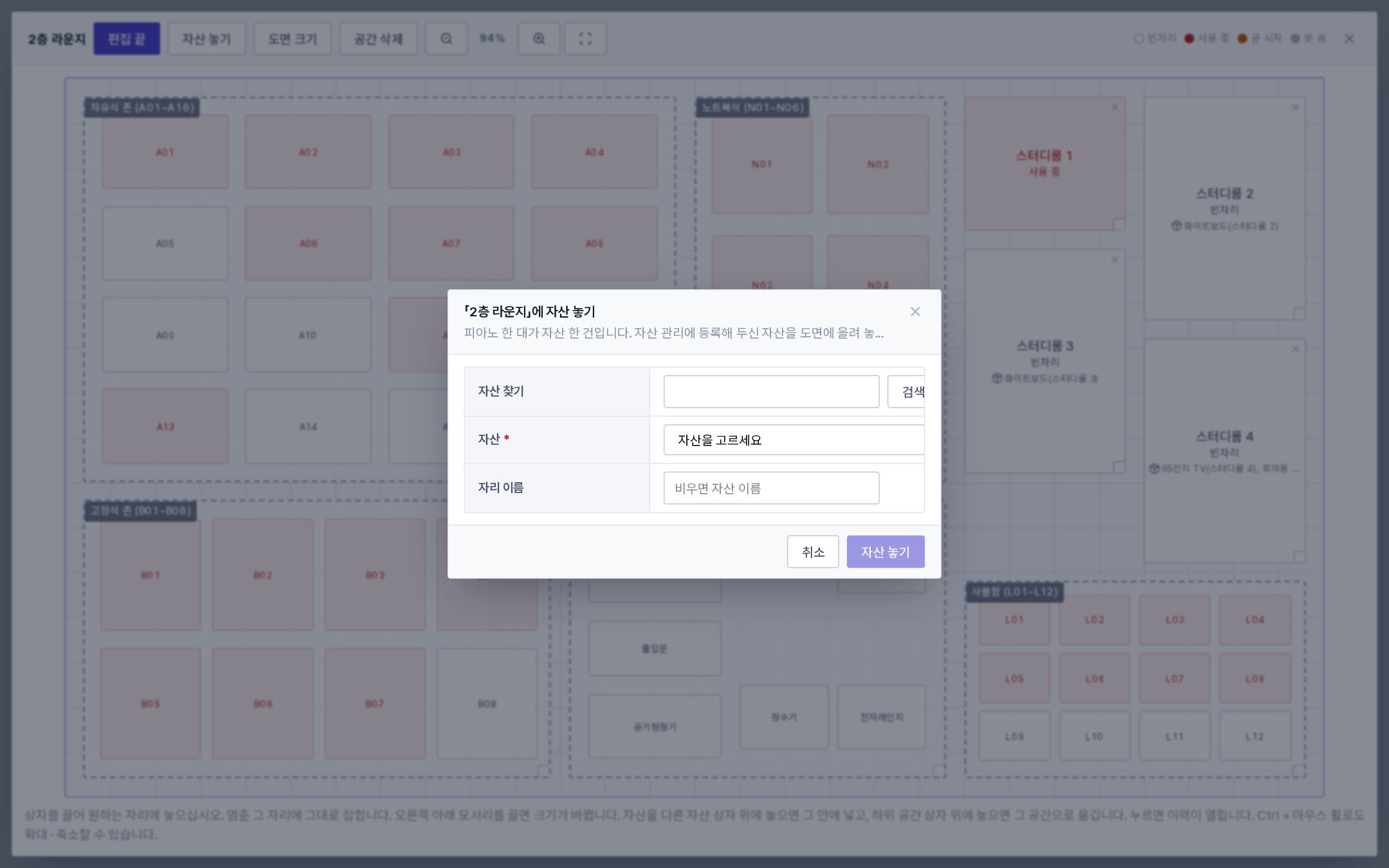Confirm with the 자산 놓기 dialog button
Image resolution: width=1389 pixels, height=868 pixels.
885,552
